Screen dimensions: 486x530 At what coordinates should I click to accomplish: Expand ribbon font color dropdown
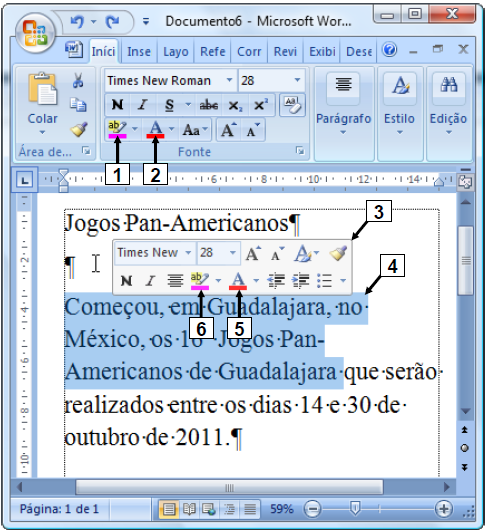(171, 129)
